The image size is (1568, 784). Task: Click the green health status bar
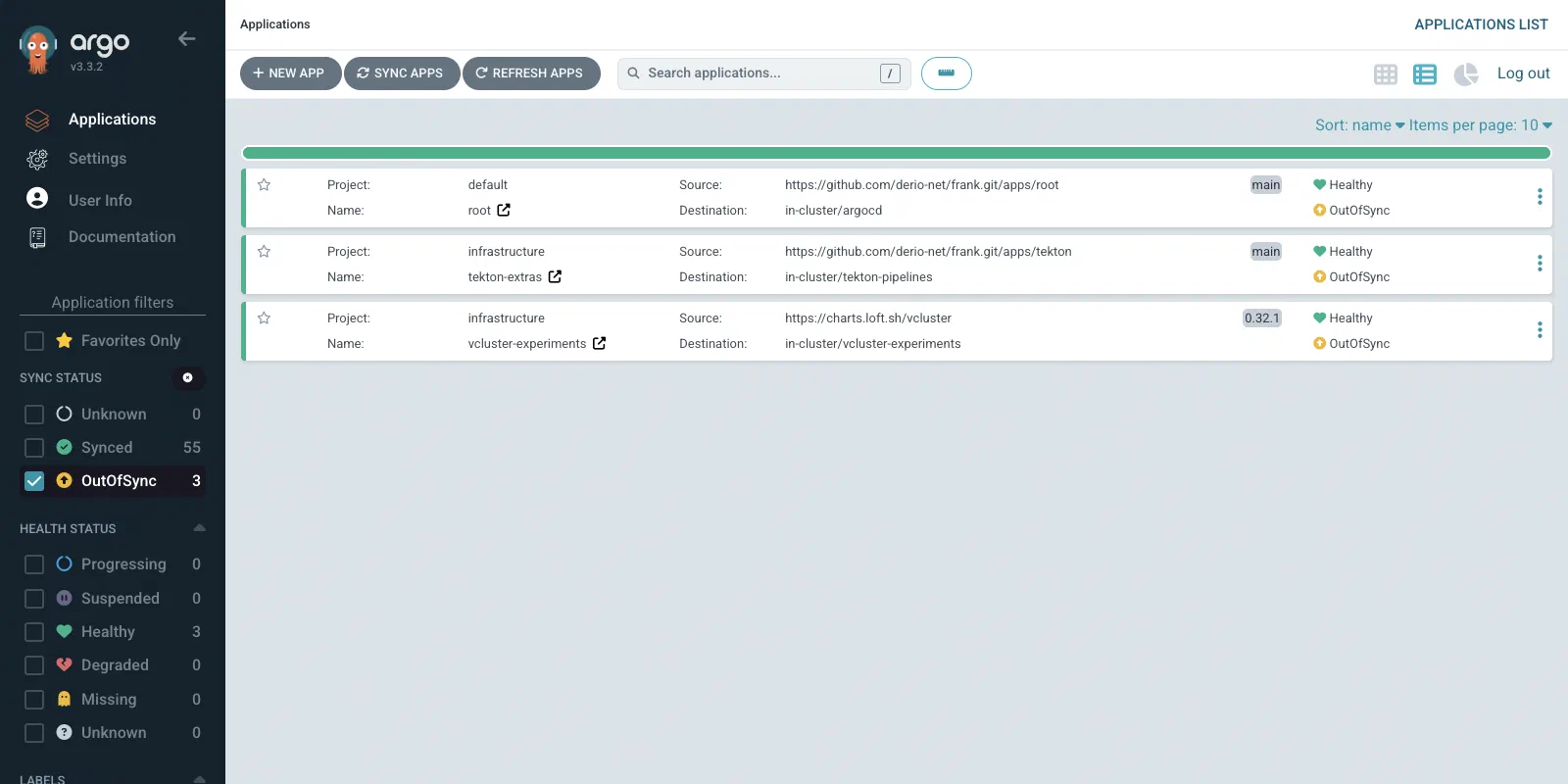pyautogui.click(x=896, y=153)
